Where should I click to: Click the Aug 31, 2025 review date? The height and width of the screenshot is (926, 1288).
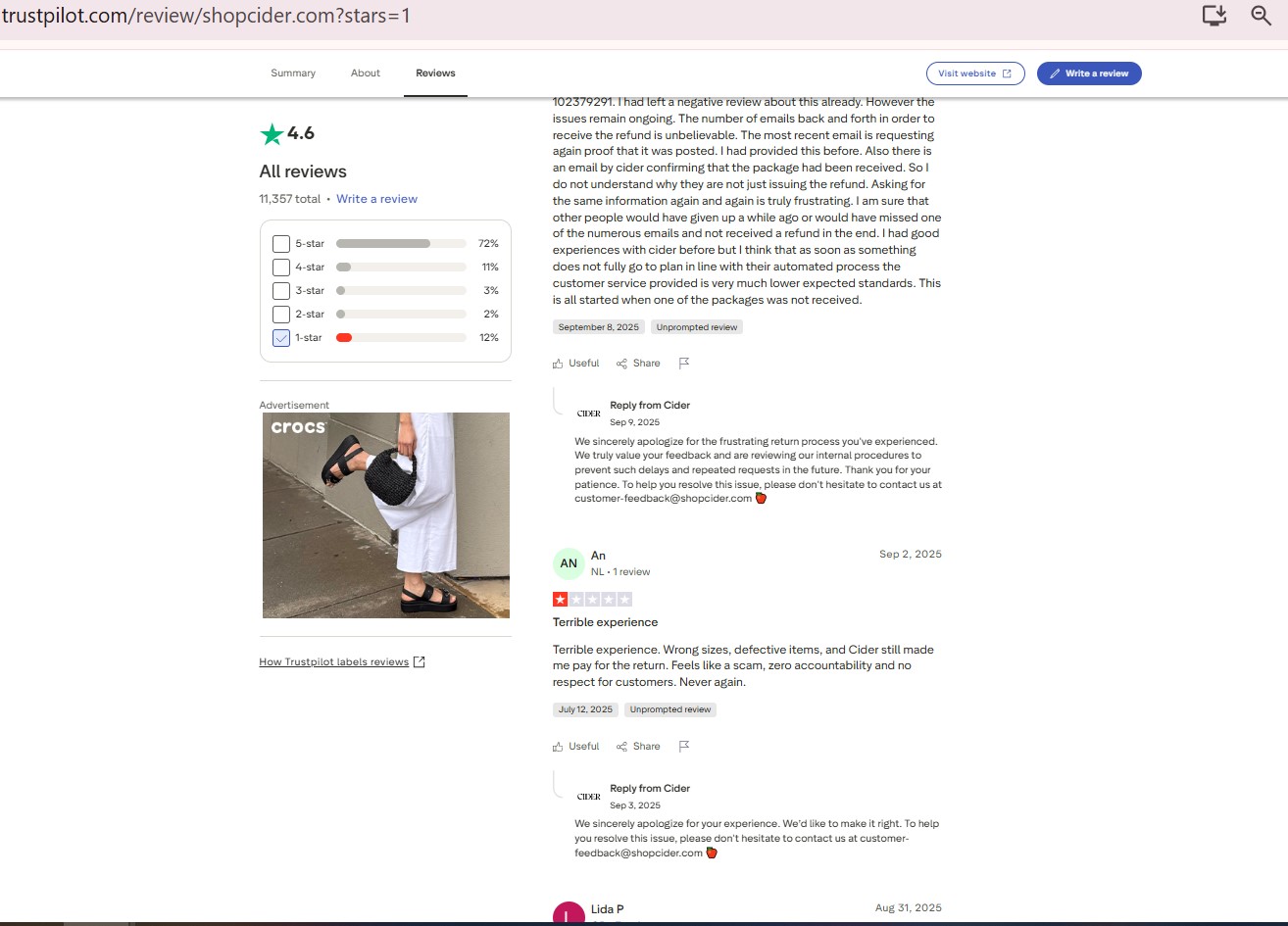pos(909,908)
